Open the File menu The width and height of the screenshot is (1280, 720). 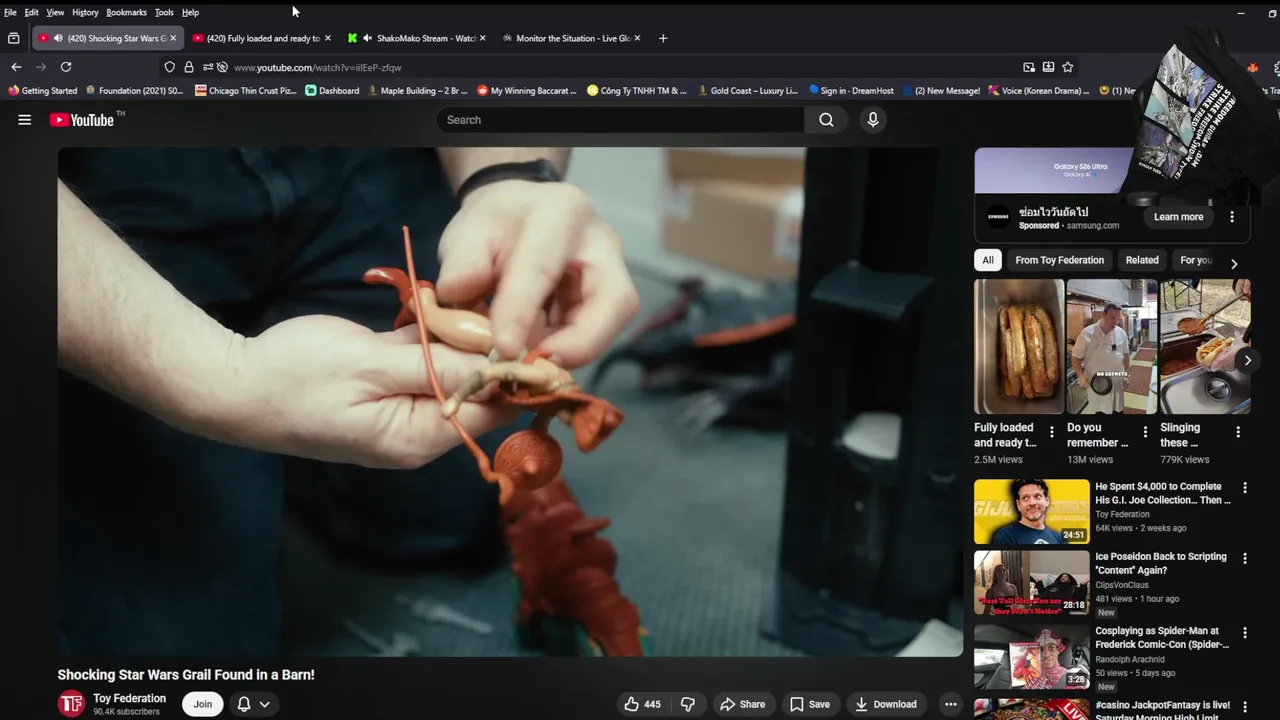click(x=10, y=12)
